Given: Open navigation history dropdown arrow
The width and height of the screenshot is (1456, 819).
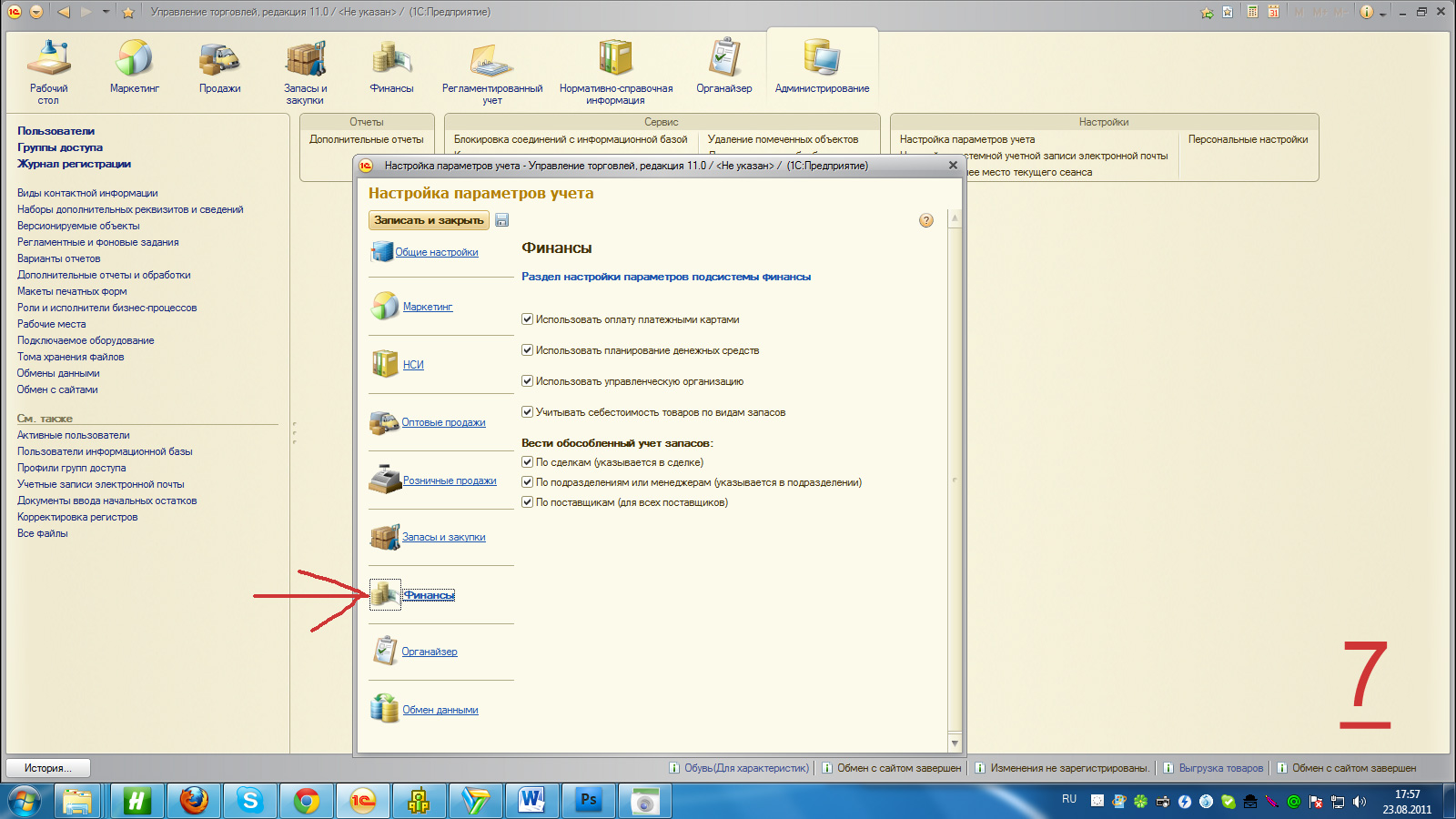Looking at the screenshot, I should point(106,12).
